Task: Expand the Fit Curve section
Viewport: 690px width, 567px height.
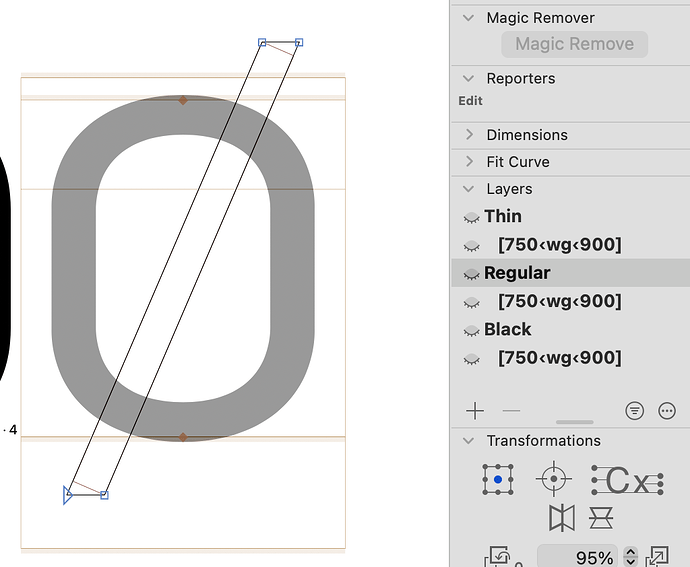Action: tap(469, 162)
